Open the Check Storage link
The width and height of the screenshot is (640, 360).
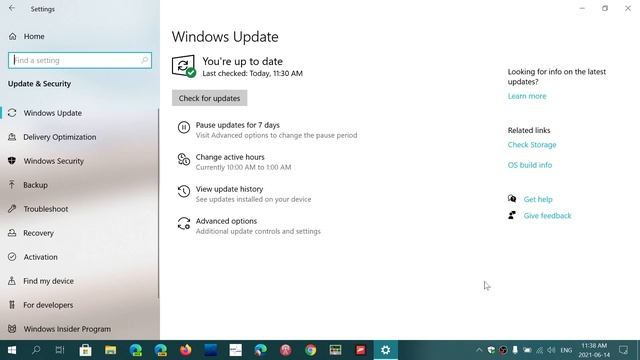(532, 145)
